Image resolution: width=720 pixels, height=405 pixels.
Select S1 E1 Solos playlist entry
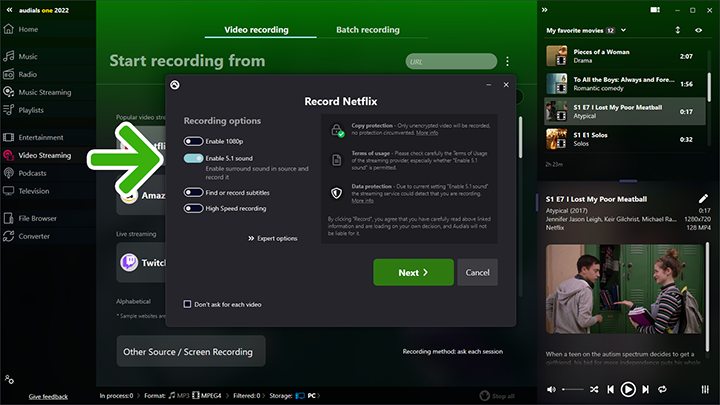[624, 139]
